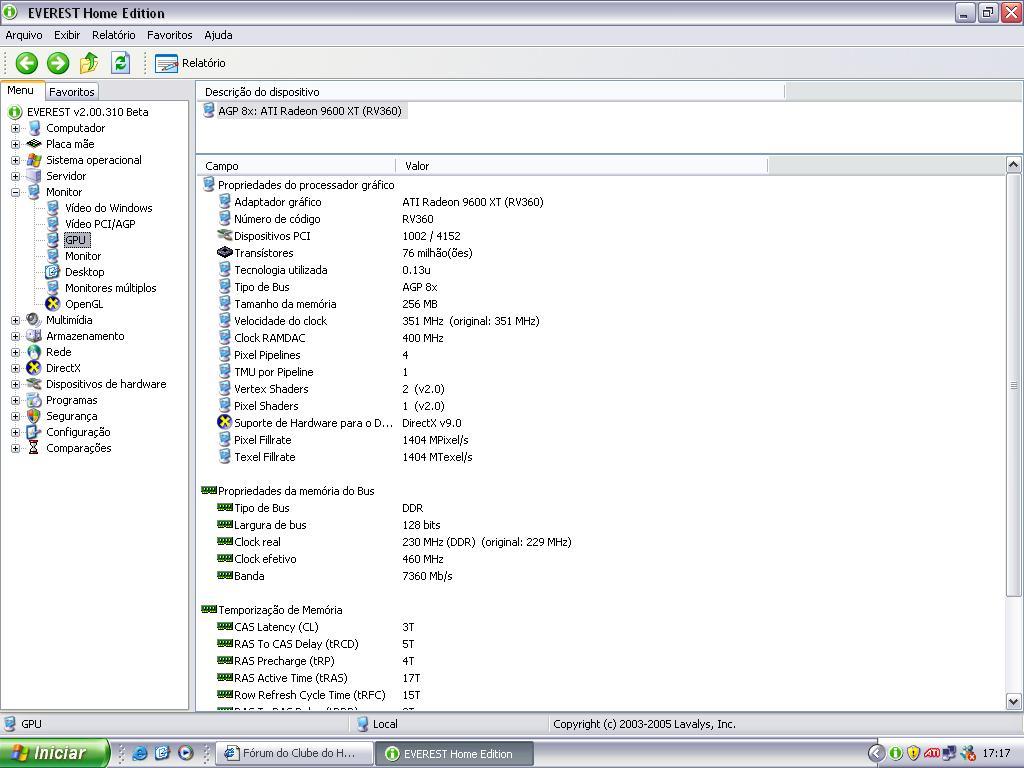Expand the Configuração tree node
Screen dimensions: 1024x768
tap(16, 432)
